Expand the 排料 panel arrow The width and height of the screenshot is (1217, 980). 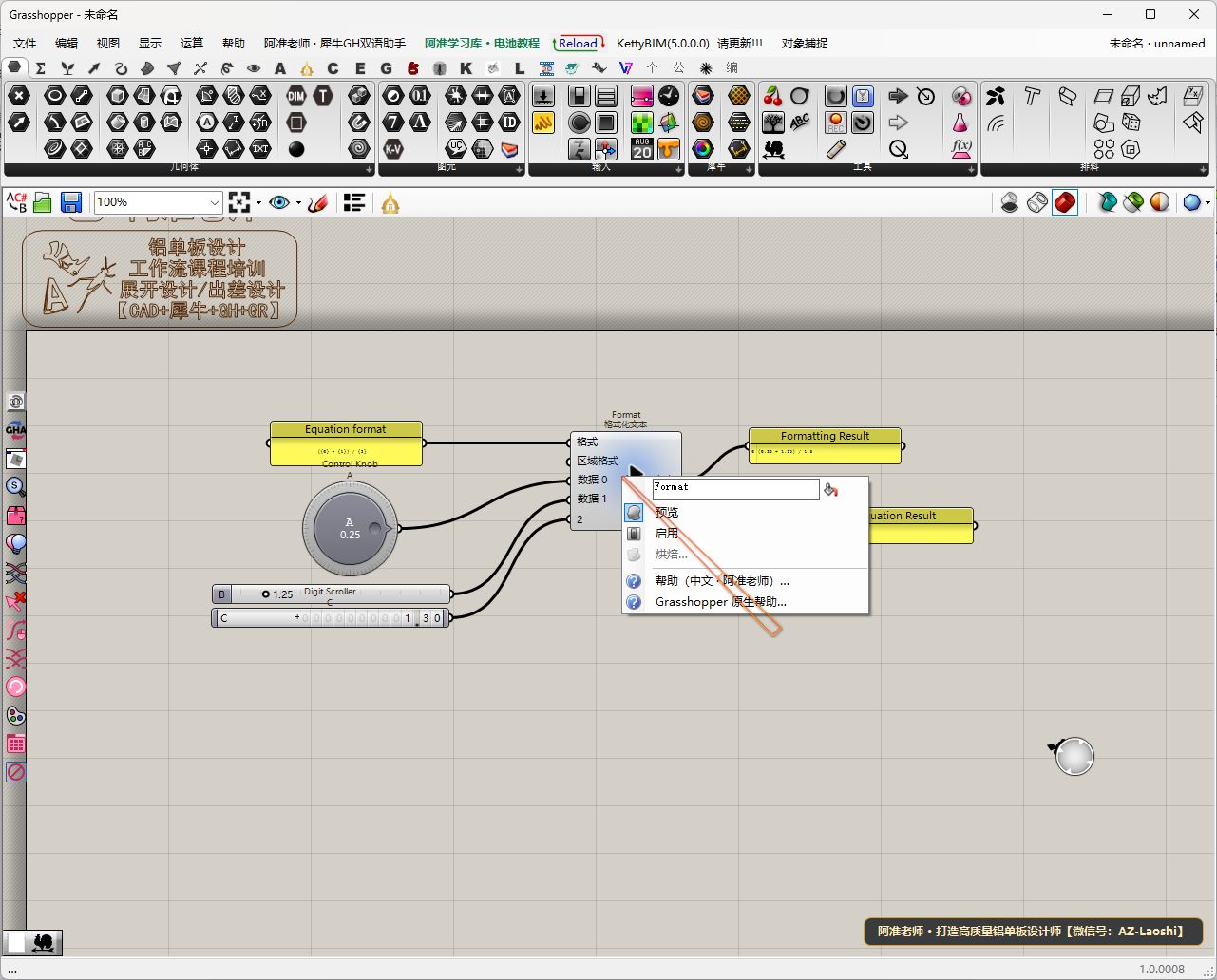pyautogui.click(x=1204, y=169)
